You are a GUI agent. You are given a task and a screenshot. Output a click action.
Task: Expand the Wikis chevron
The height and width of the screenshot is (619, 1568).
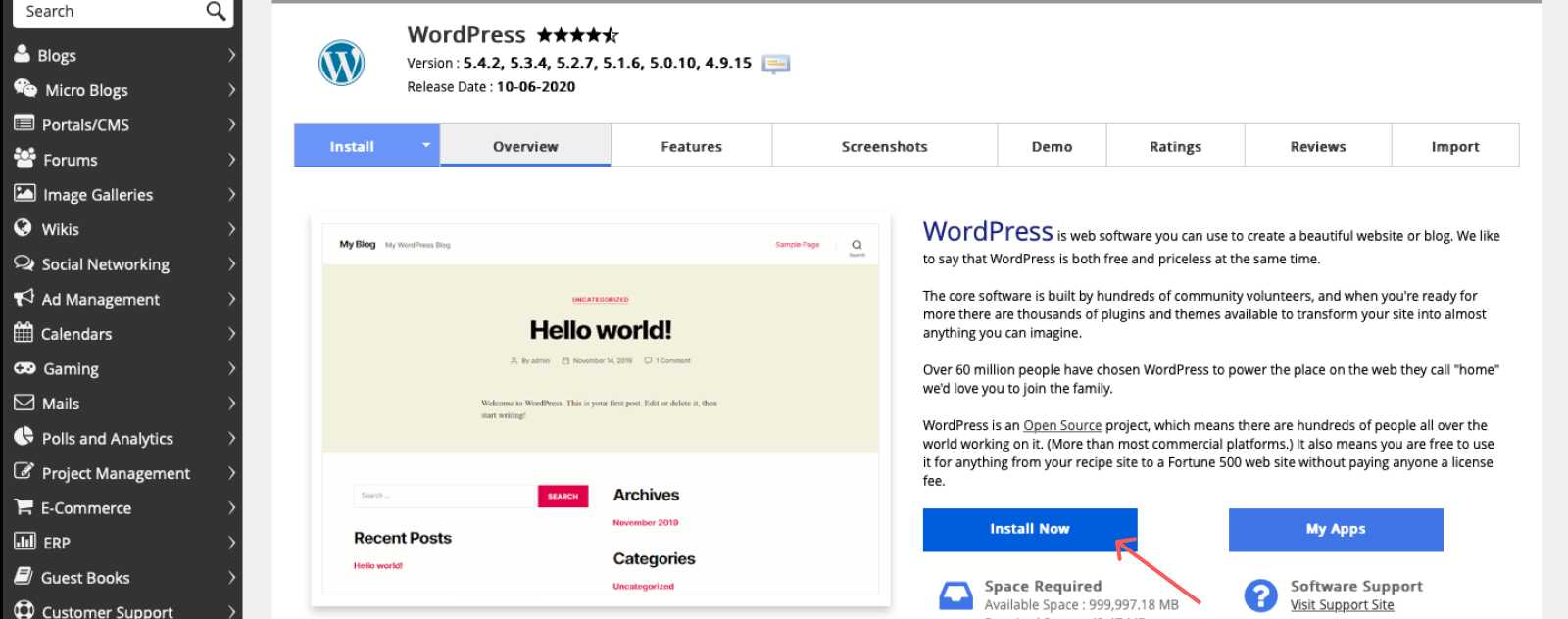[x=232, y=229]
